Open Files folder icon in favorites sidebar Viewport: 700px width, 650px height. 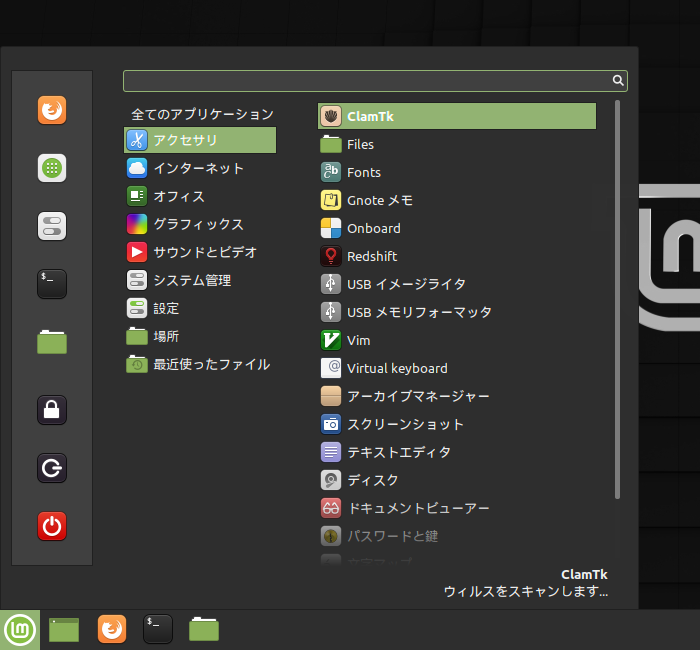(x=52, y=342)
